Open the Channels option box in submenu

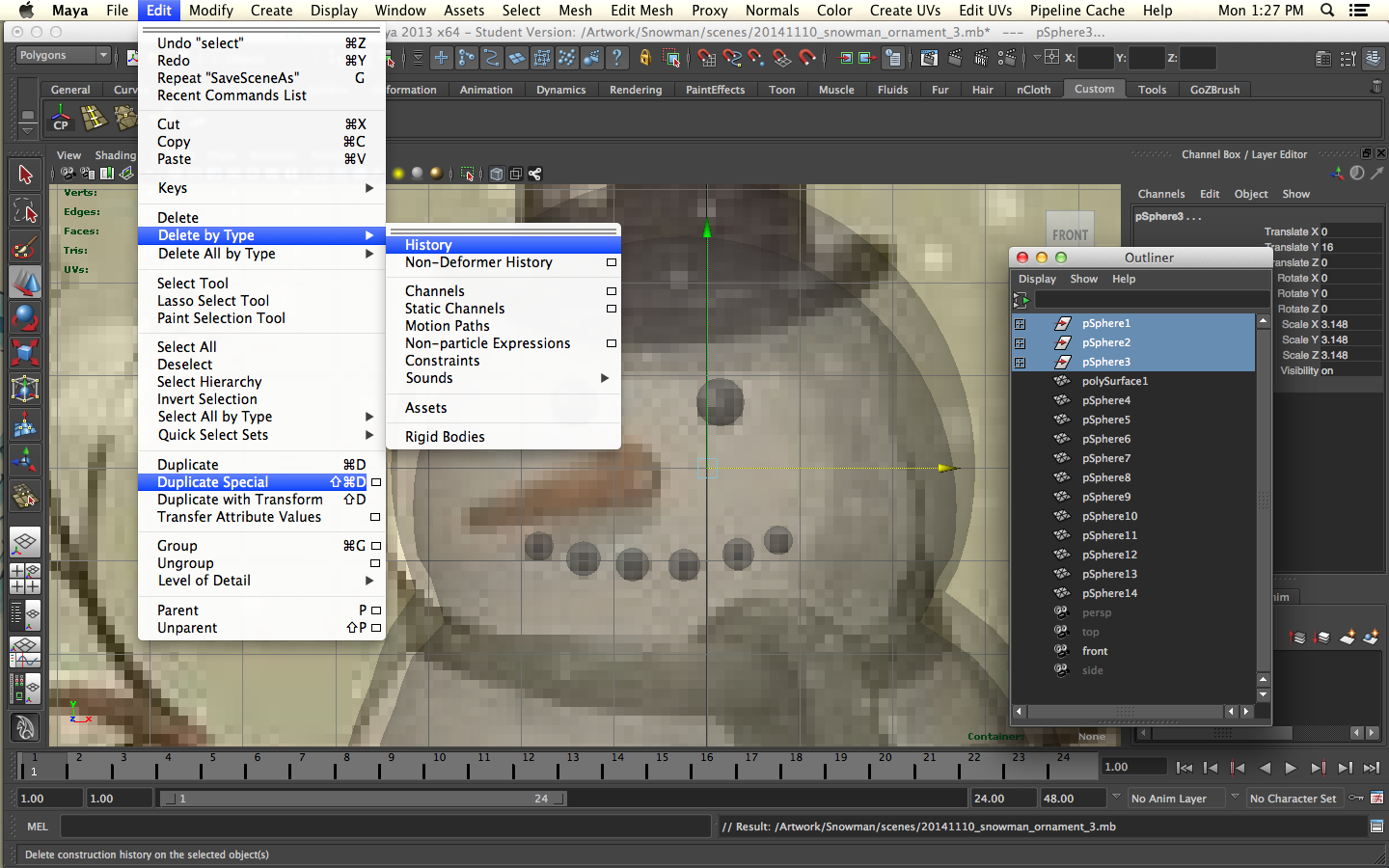611,291
